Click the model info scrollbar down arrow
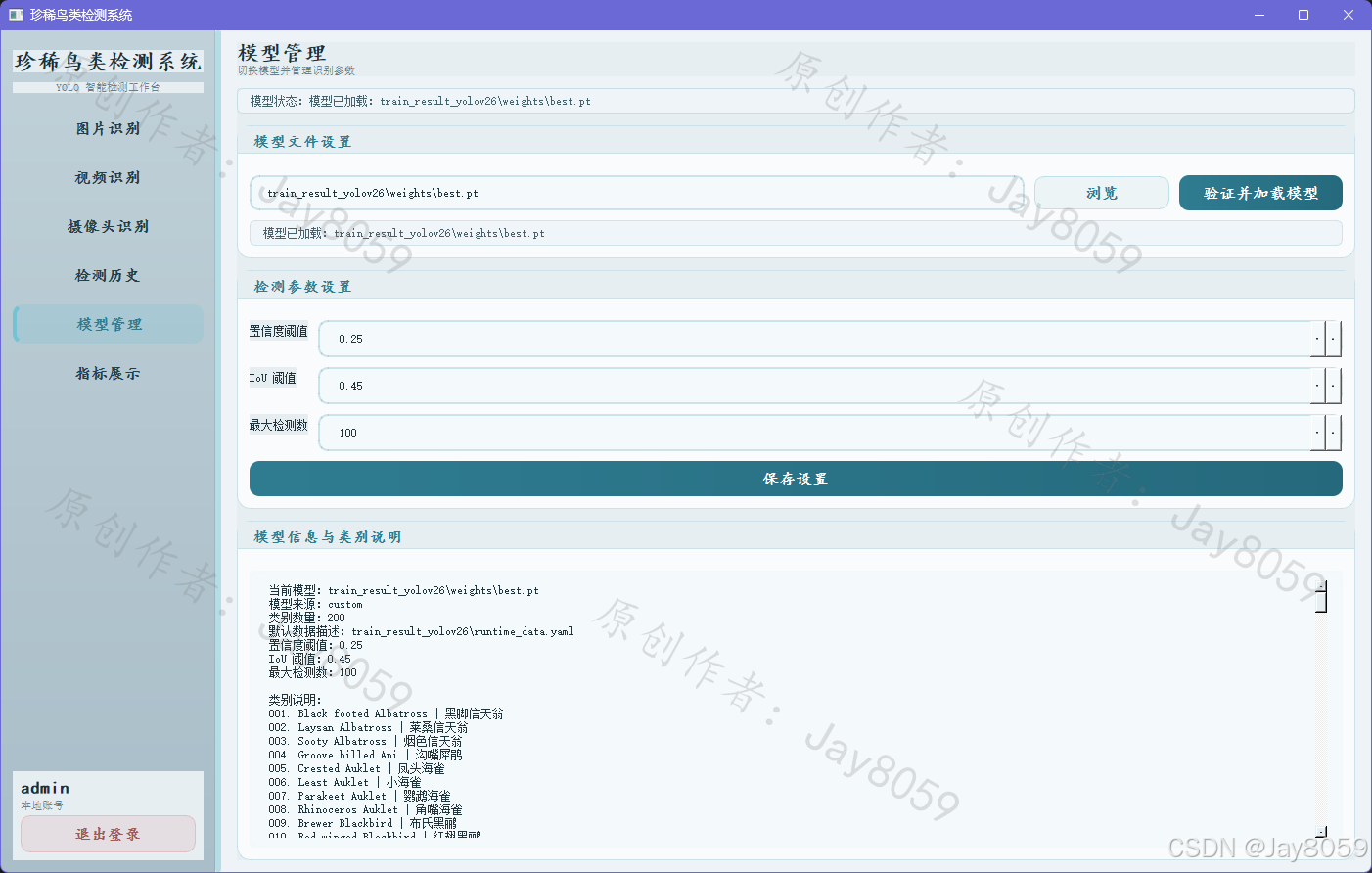Viewport: 1372px width, 873px height. click(x=1321, y=831)
